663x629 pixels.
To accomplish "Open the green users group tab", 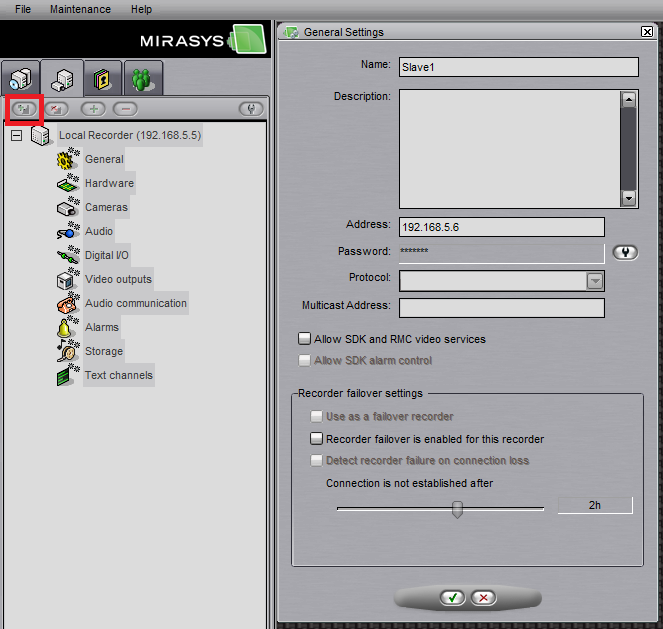I will (145, 78).
